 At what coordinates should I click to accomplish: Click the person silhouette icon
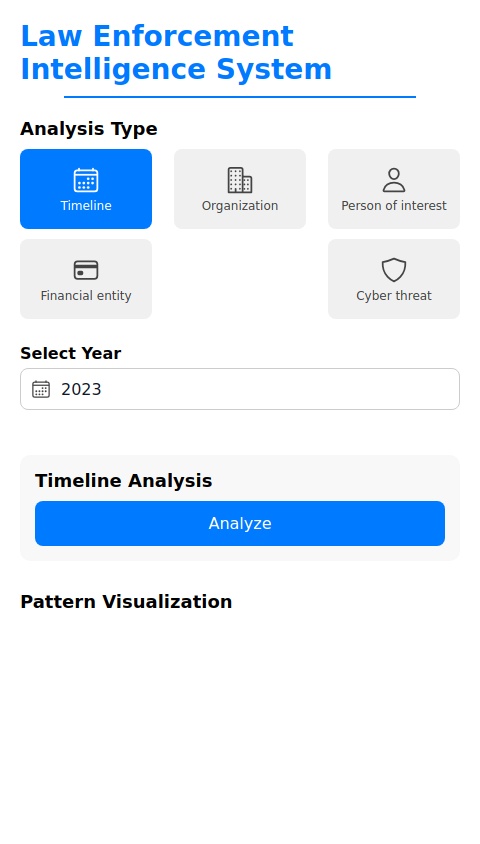[394, 180]
